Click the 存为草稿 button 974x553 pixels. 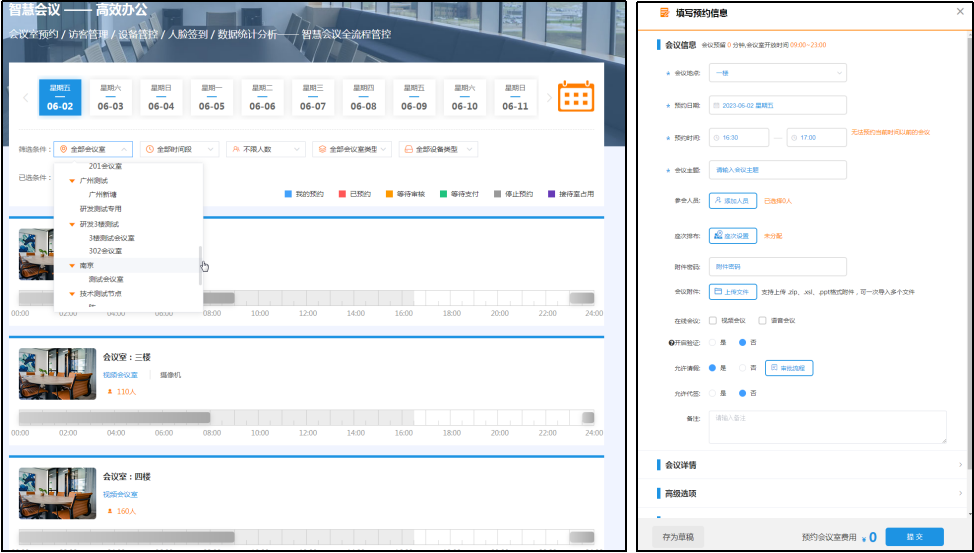pyautogui.click(x=678, y=537)
